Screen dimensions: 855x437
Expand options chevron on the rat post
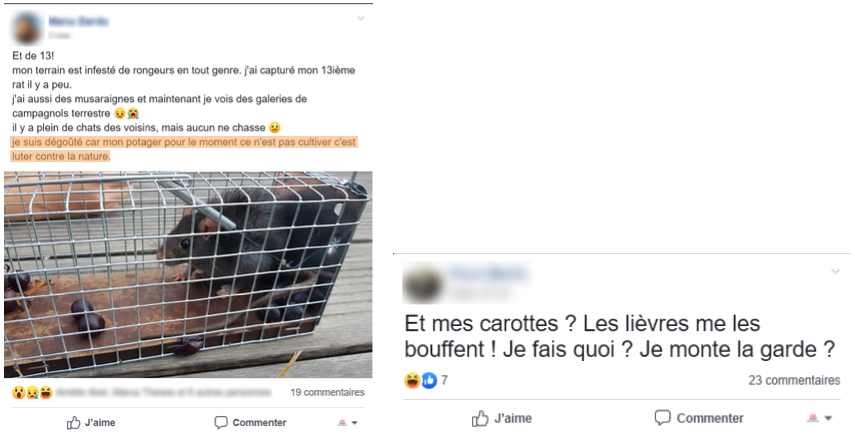click(x=361, y=19)
